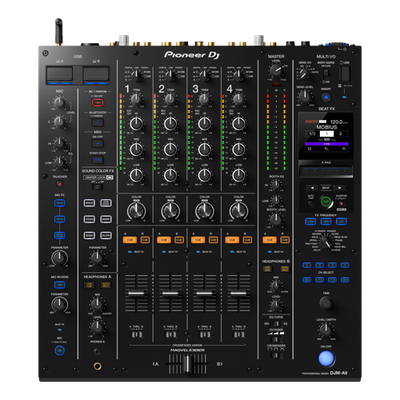Image resolution: width=400 pixels, height=400 pixels.
Task: Click the Headphones A LEVEL knob
Action: tap(97, 327)
